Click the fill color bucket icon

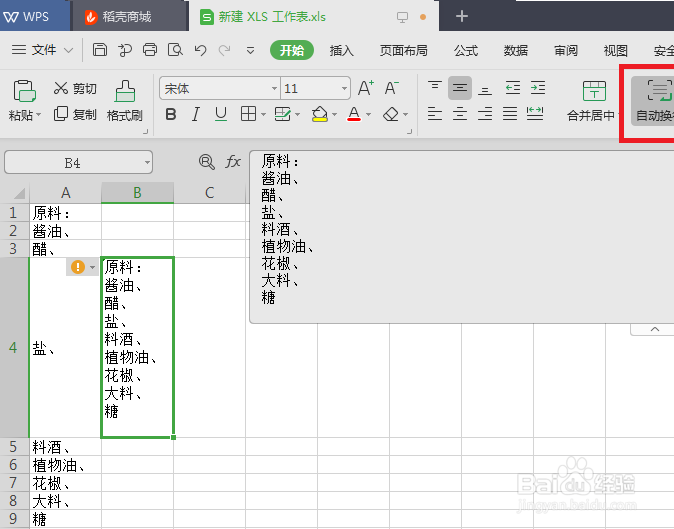tap(320, 114)
